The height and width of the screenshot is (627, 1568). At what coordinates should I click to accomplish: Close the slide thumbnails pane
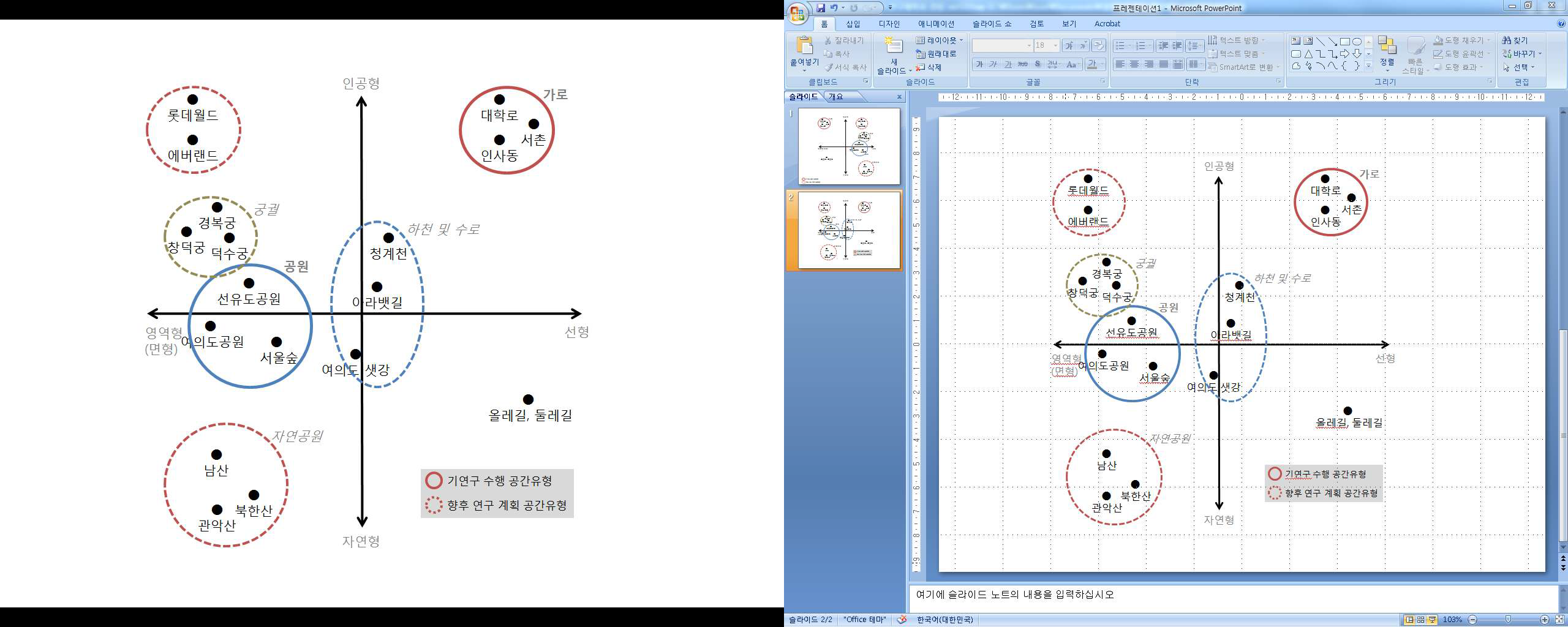tap(899, 97)
